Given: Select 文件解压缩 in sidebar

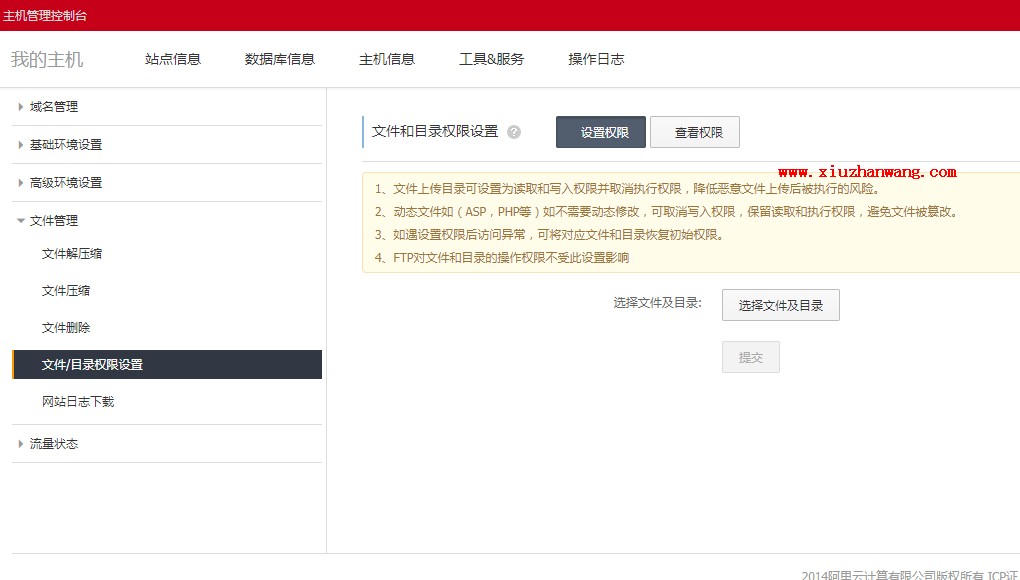Looking at the screenshot, I should [x=72, y=254].
